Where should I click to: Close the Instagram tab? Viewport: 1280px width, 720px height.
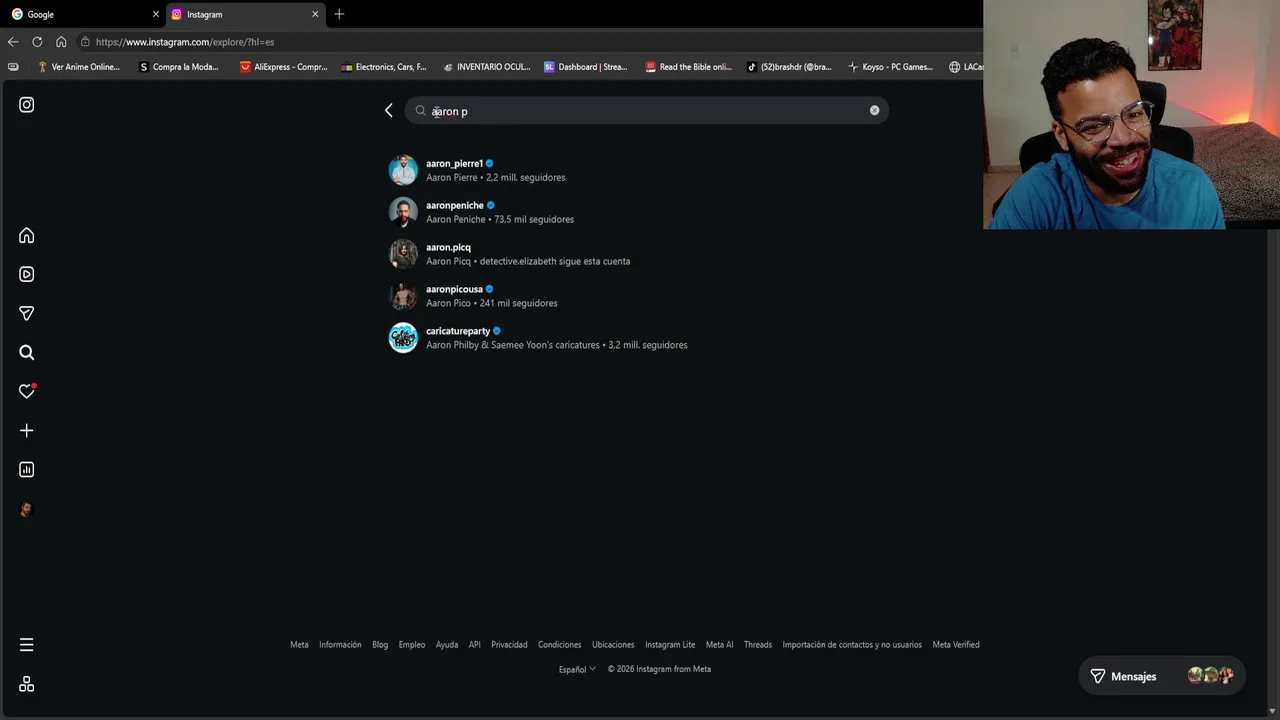coord(315,14)
